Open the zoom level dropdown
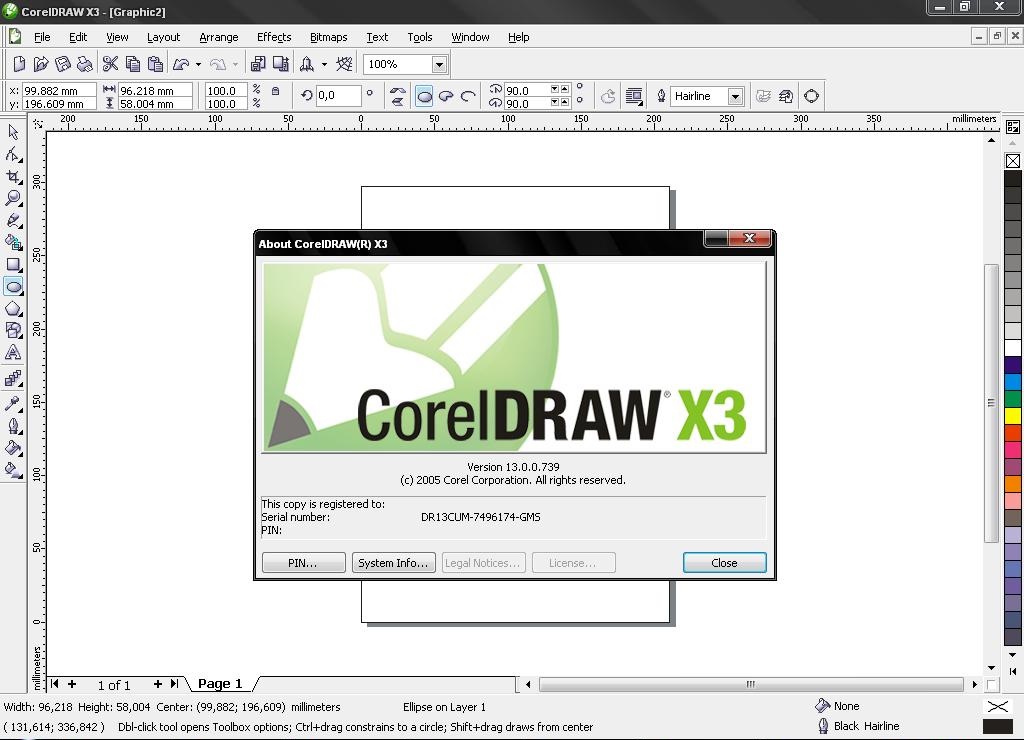1030x740 pixels. click(x=438, y=64)
